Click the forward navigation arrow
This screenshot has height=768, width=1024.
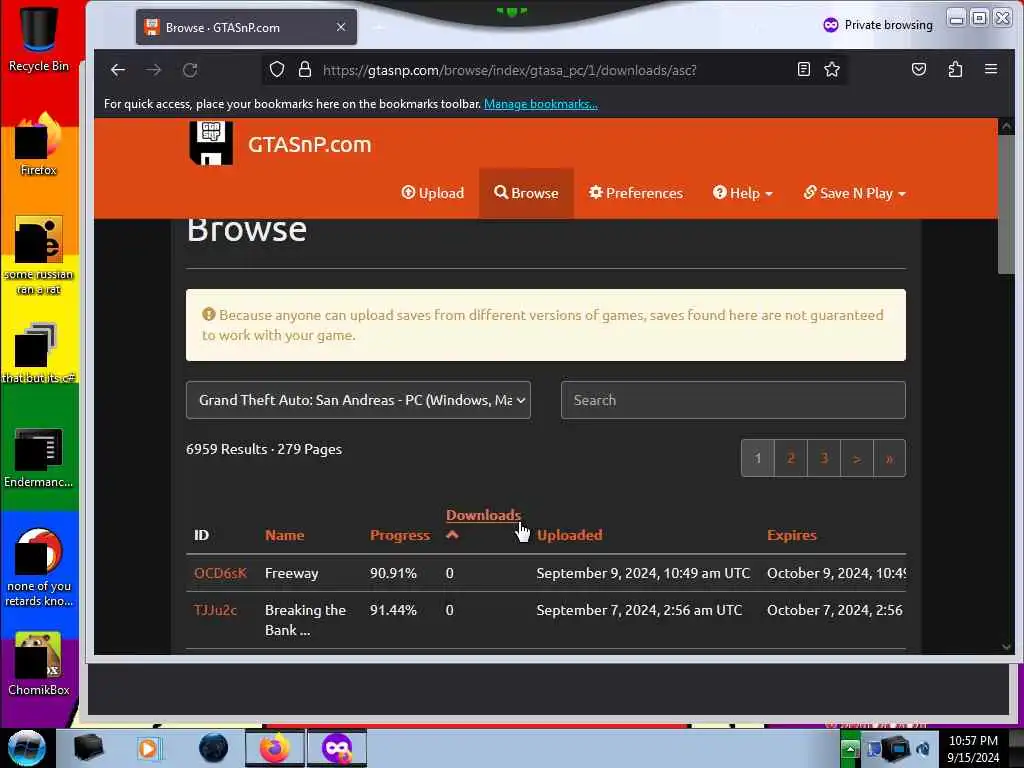tap(153, 70)
